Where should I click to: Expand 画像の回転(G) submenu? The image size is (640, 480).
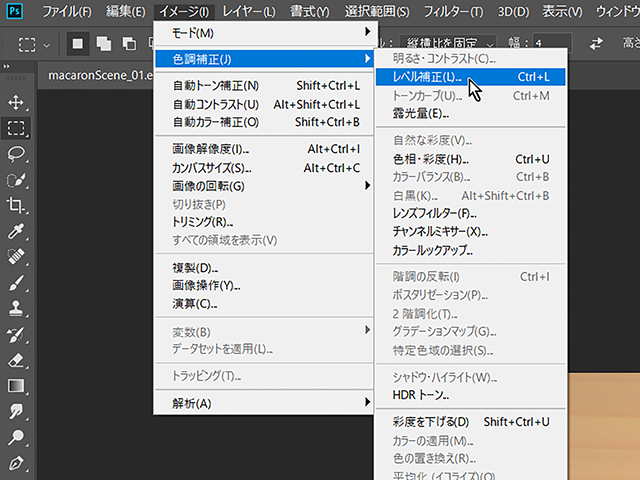(264, 186)
